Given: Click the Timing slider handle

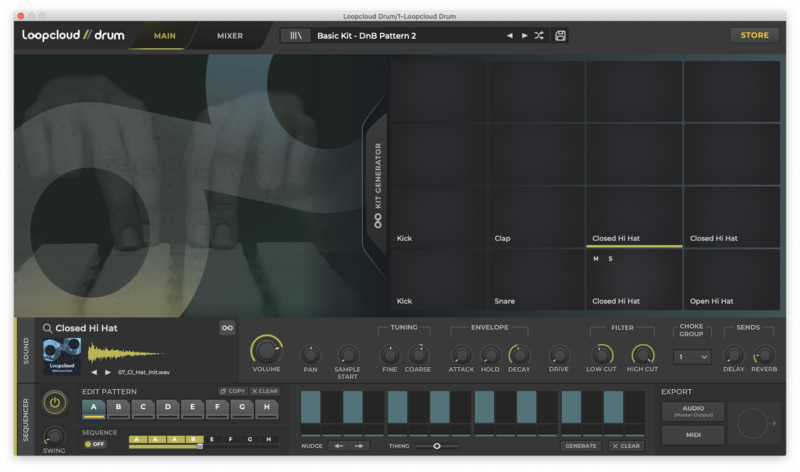Looking at the screenshot, I should pos(437,446).
